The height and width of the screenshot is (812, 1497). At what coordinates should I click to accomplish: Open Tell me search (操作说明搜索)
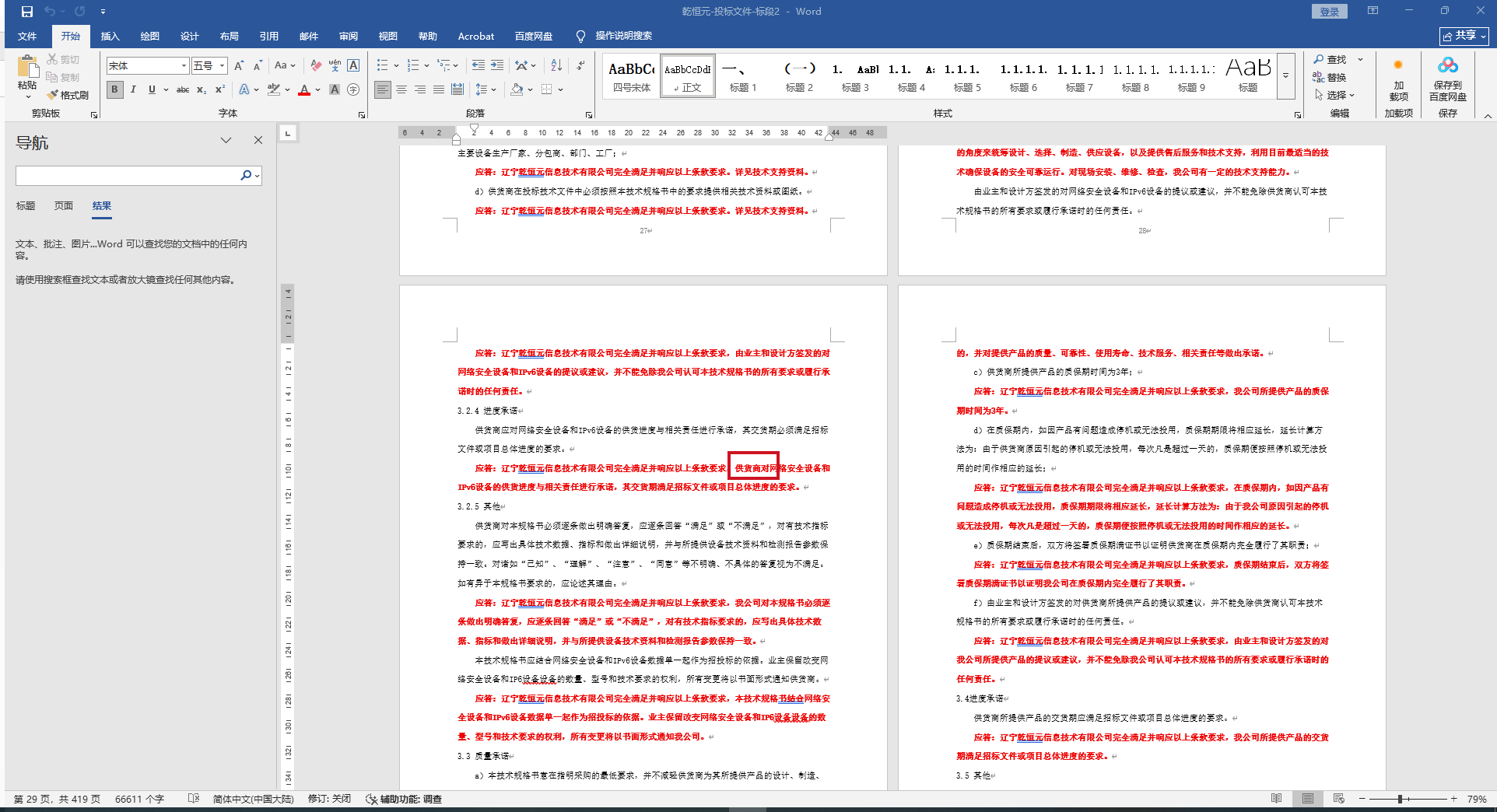pos(614,36)
